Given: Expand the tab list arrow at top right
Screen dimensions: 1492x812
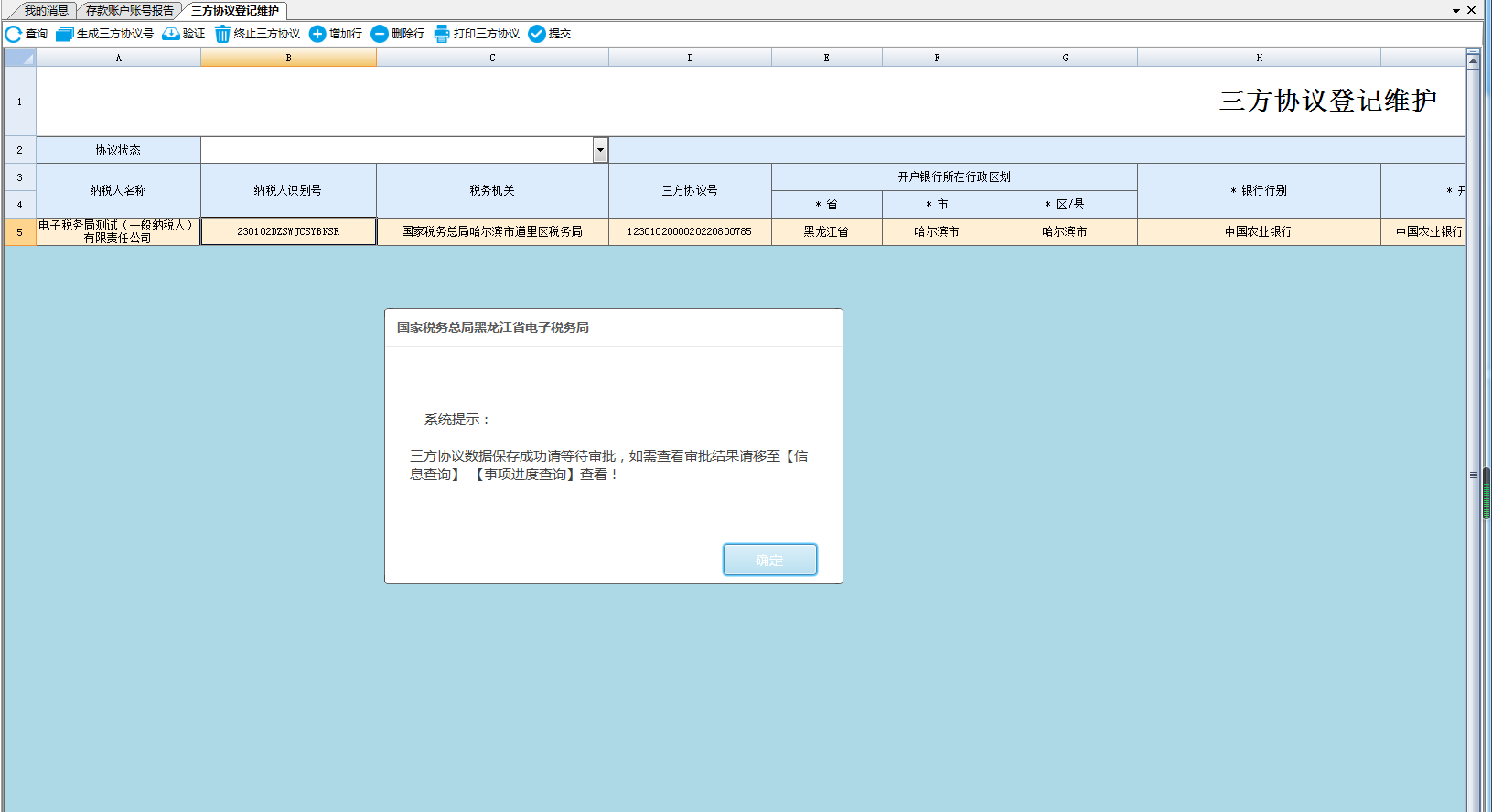Looking at the screenshot, I should (x=1456, y=11).
